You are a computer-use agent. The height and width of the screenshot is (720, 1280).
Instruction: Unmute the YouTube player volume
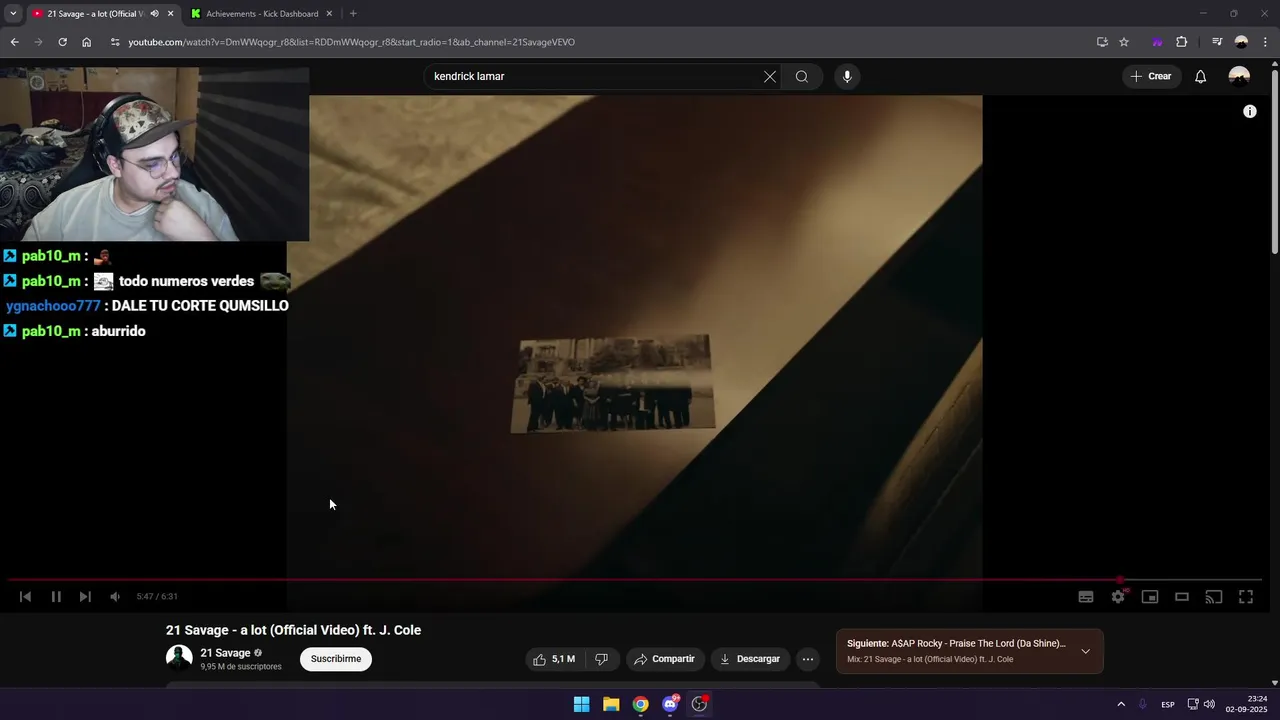[x=115, y=597]
